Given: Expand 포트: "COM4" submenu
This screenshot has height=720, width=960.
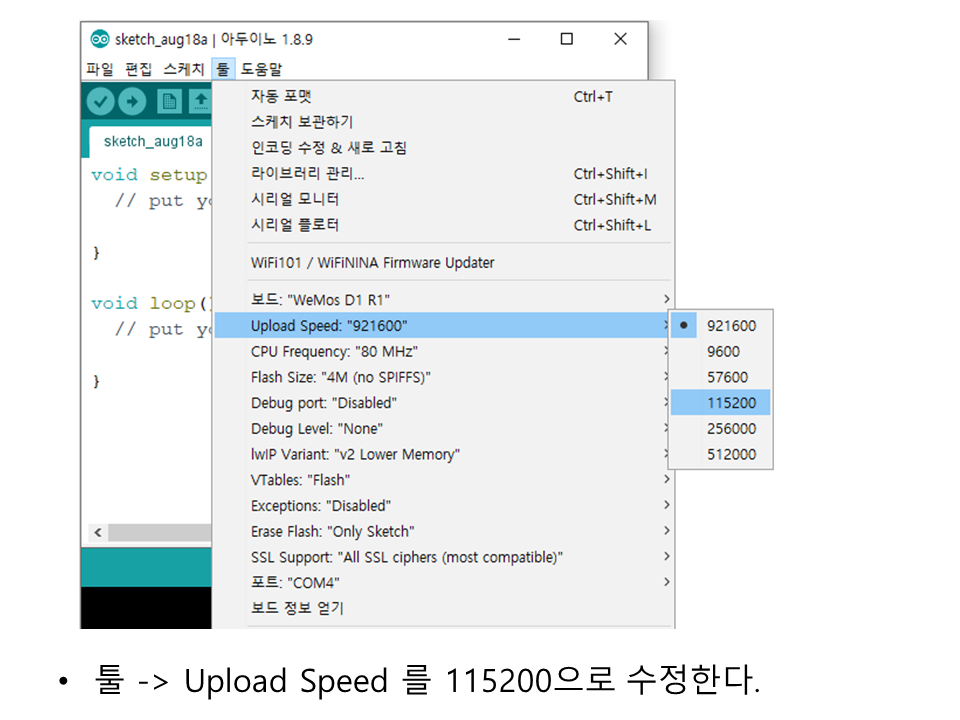Looking at the screenshot, I should pyautogui.click(x=445, y=583).
